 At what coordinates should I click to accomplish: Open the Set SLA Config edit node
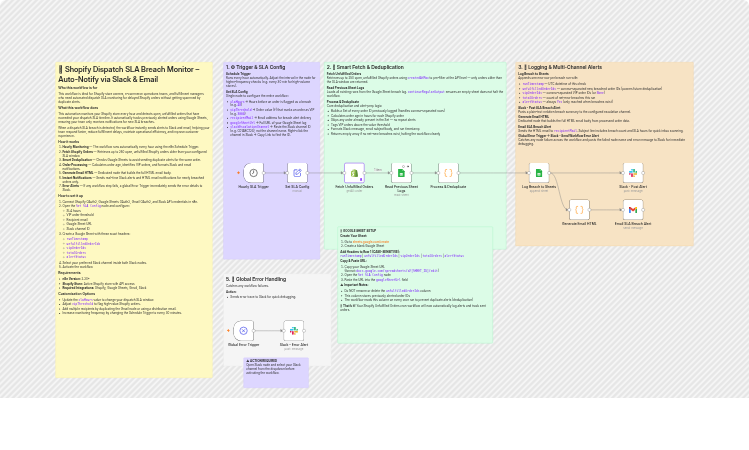297,173
